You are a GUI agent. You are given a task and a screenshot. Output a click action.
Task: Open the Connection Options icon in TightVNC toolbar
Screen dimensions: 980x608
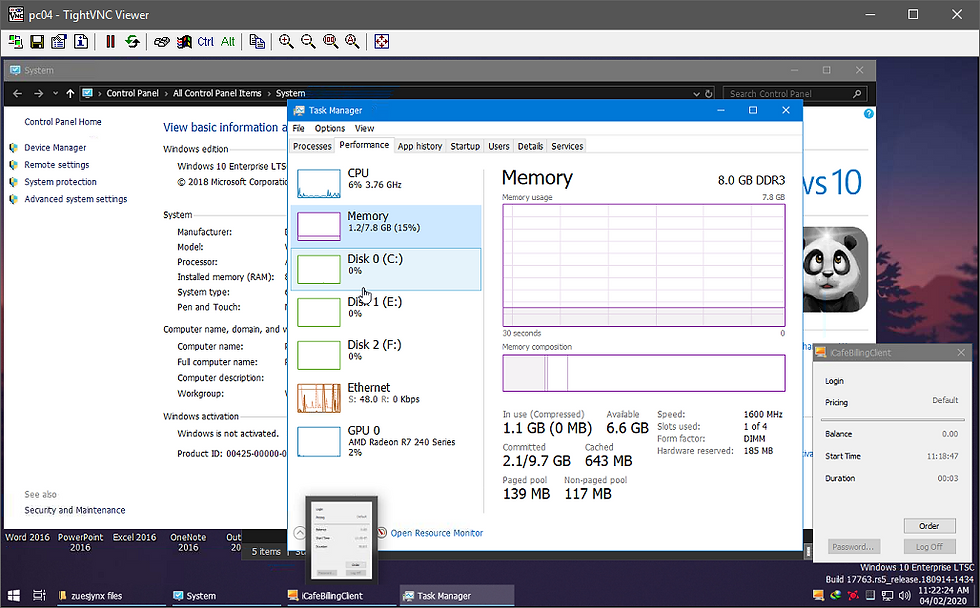point(59,42)
